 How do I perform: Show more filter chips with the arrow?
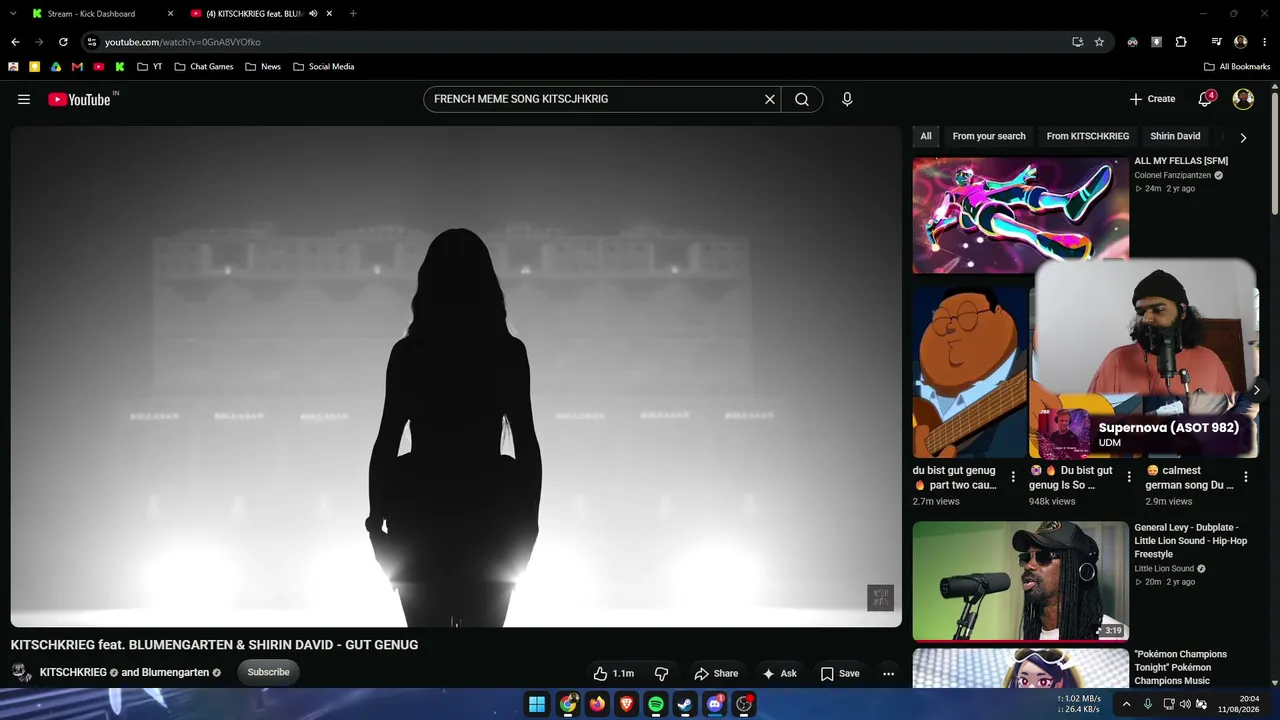[x=1243, y=137]
